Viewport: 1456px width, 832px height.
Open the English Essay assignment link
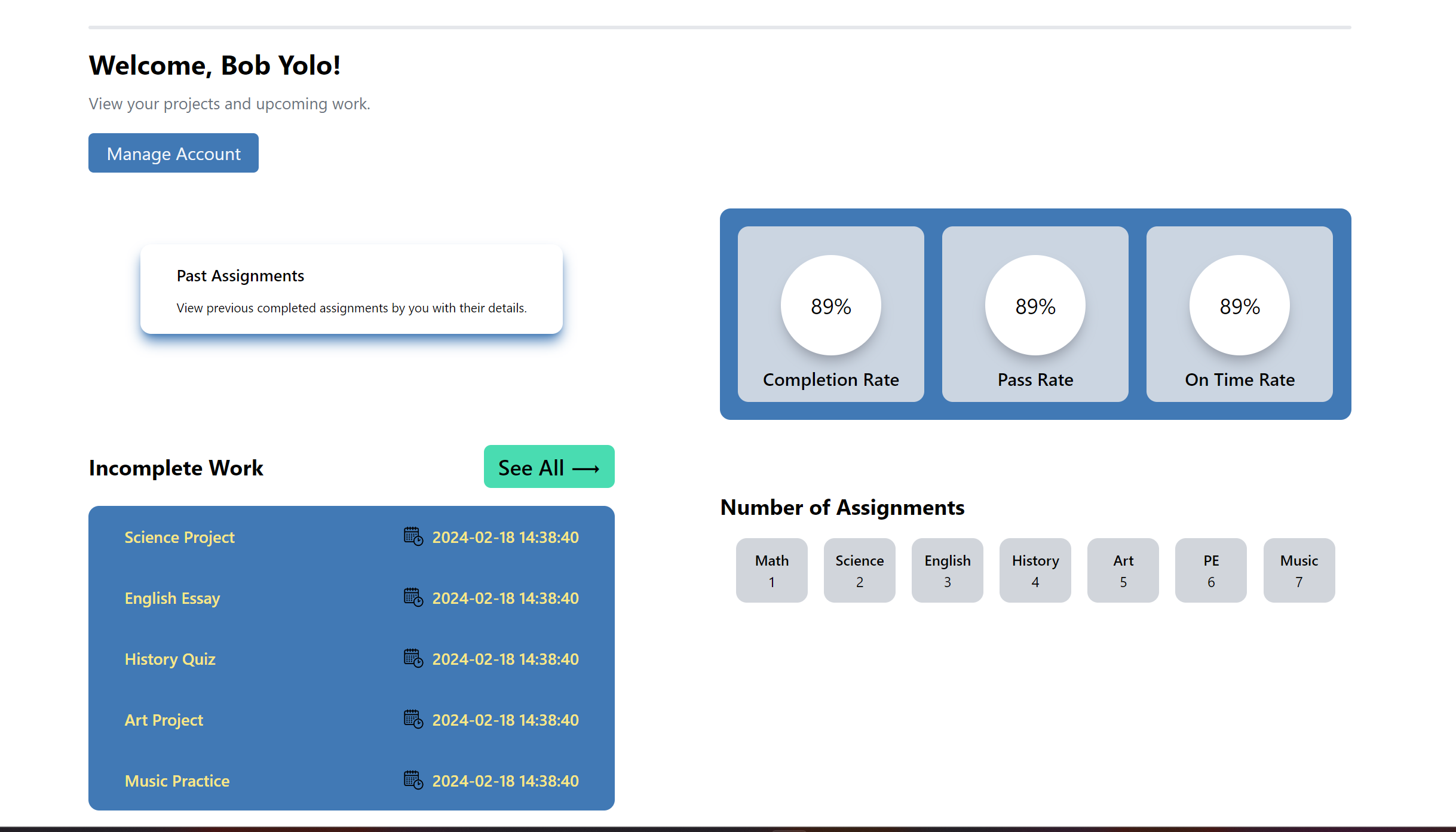[x=172, y=598]
